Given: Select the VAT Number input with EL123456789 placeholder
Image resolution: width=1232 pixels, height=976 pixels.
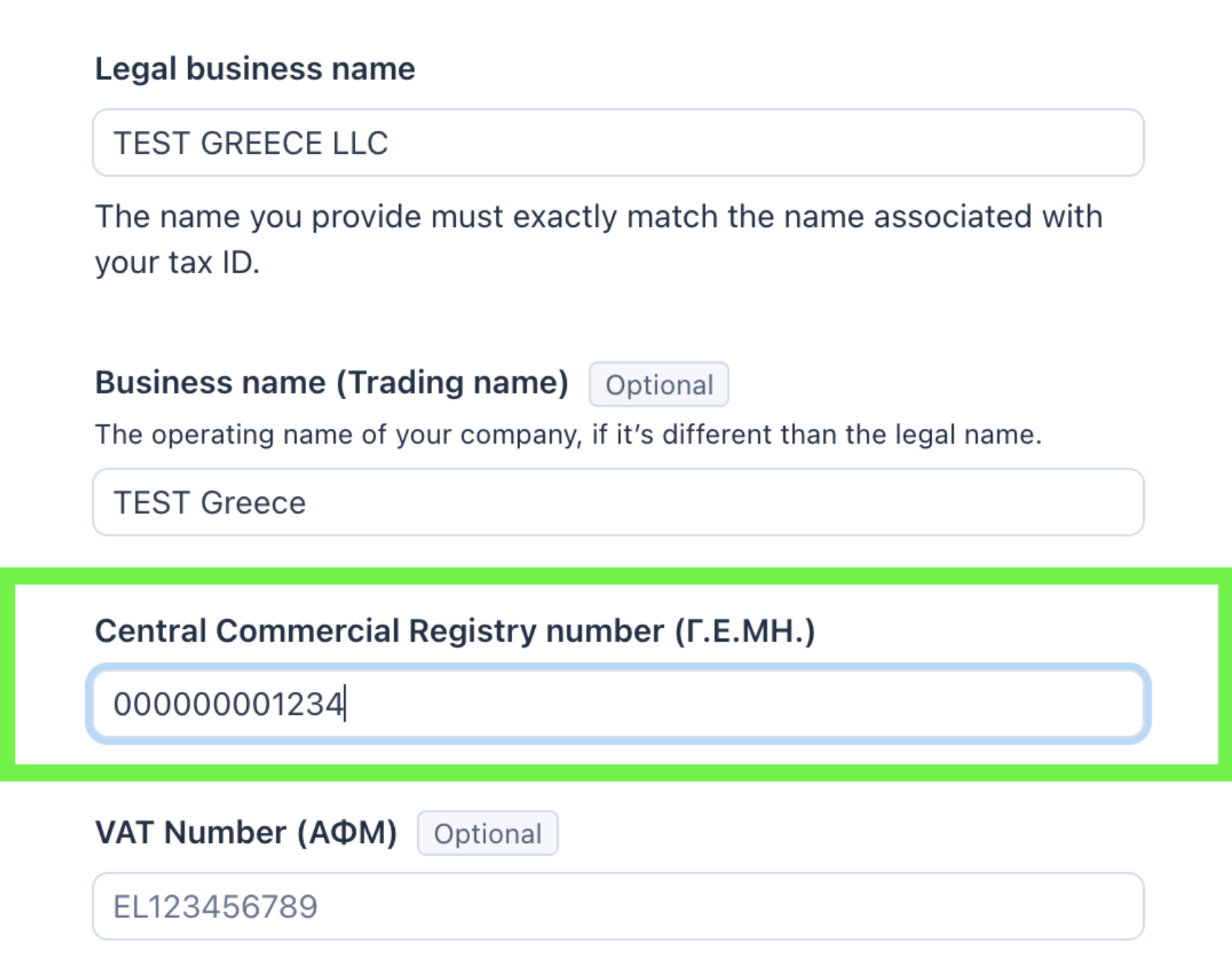Looking at the screenshot, I should 618,906.
